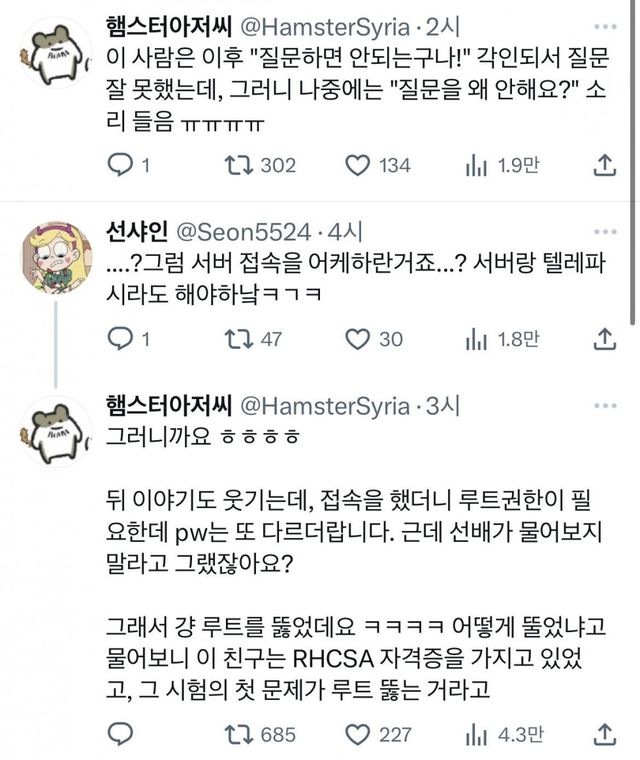View analytics showing 1.9만 views
This screenshot has width=640, height=760.
tap(475, 166)
